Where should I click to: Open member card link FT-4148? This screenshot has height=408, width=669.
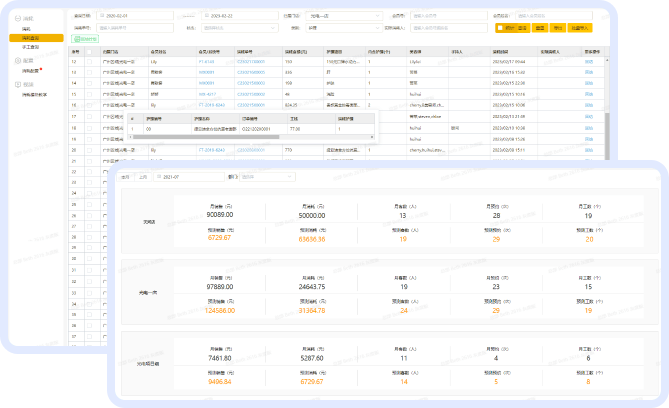[207, 62]
